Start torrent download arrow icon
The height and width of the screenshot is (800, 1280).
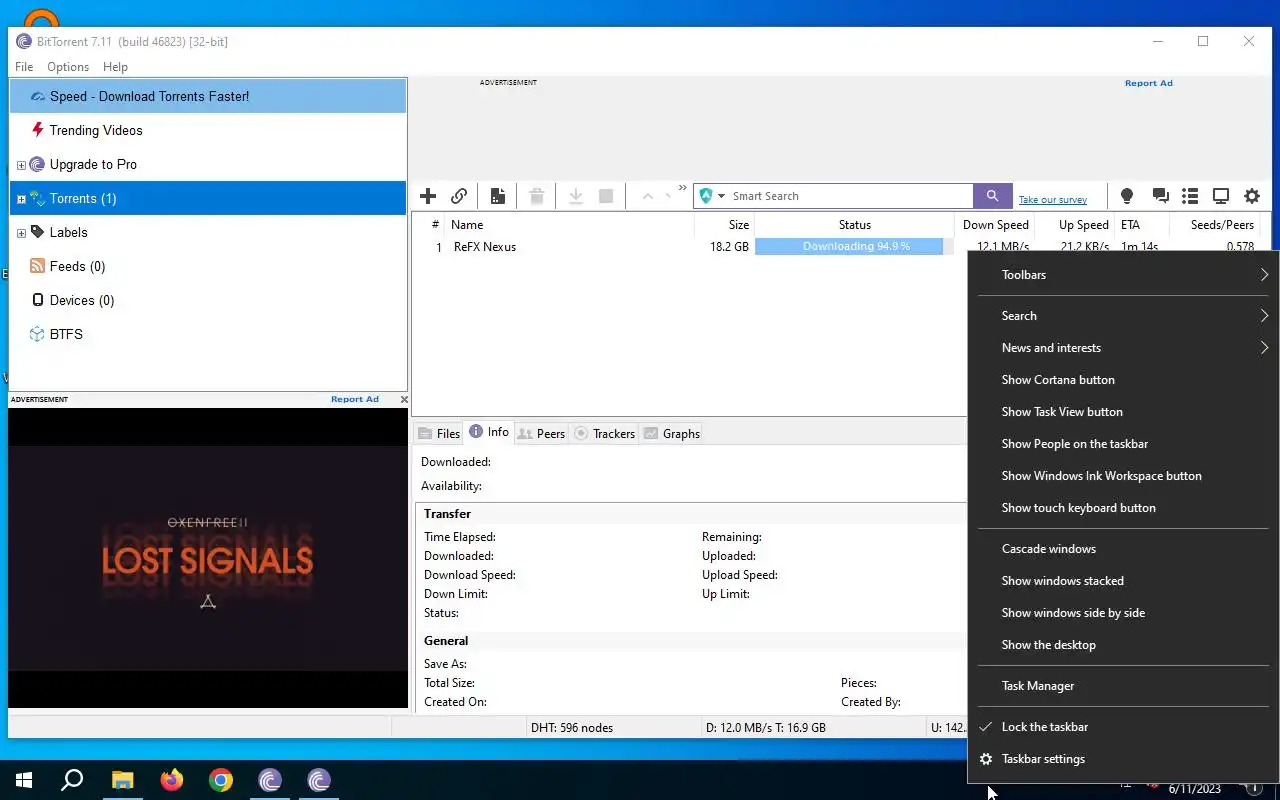coord(576,196)
